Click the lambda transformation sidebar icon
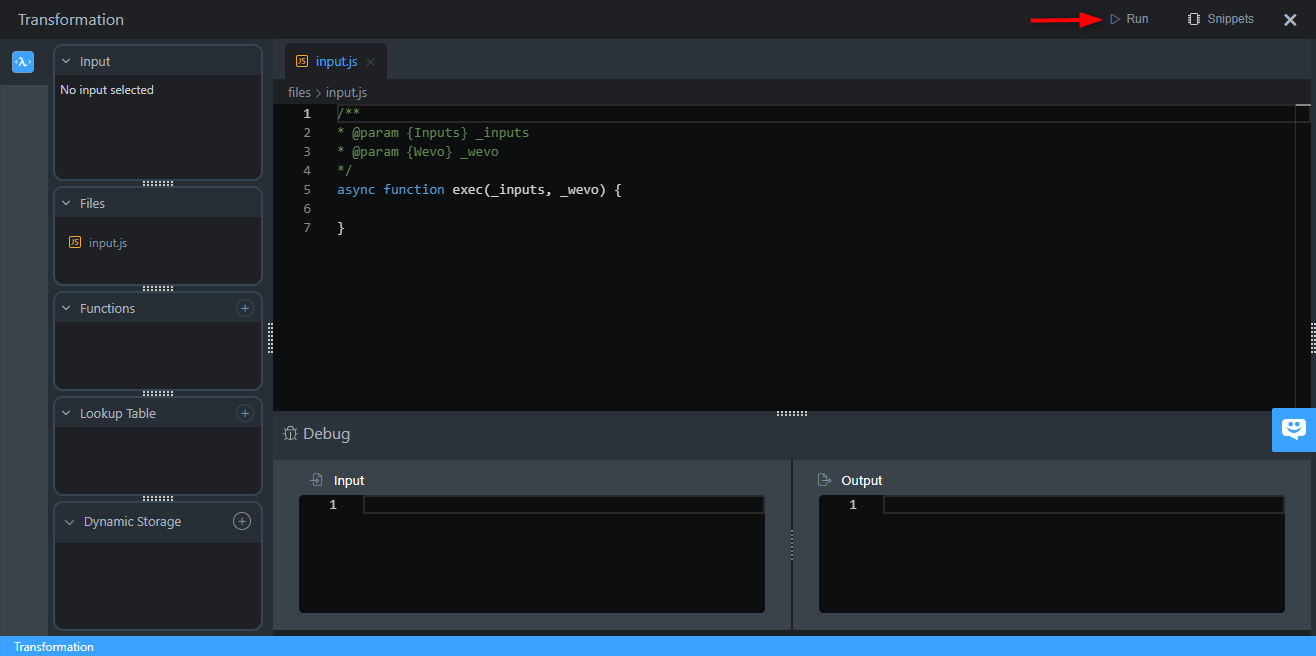The image size is (1316, 656). click(x=23, y=62)
